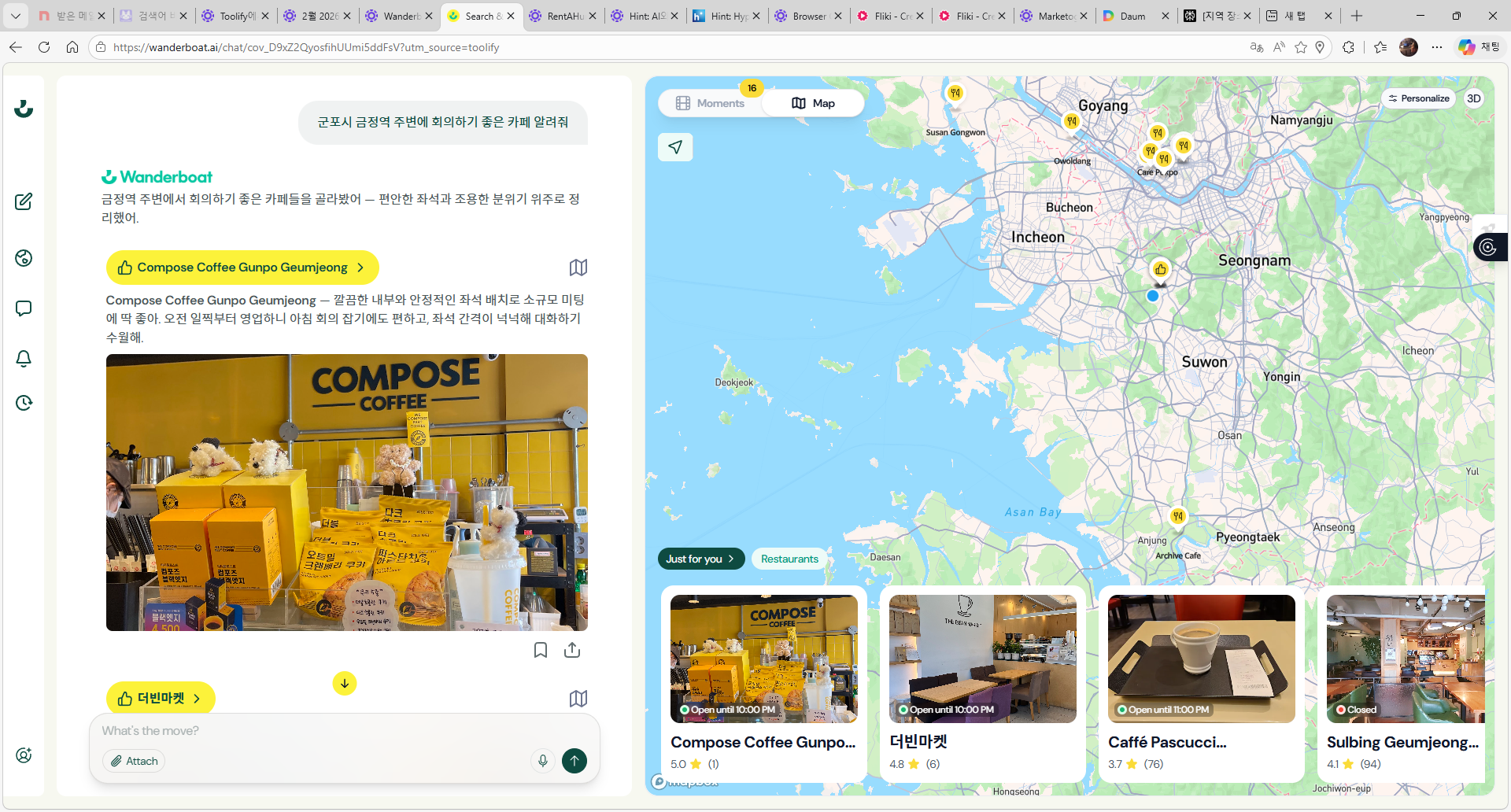
Task: Switch to the Map view
Action: 813,103
